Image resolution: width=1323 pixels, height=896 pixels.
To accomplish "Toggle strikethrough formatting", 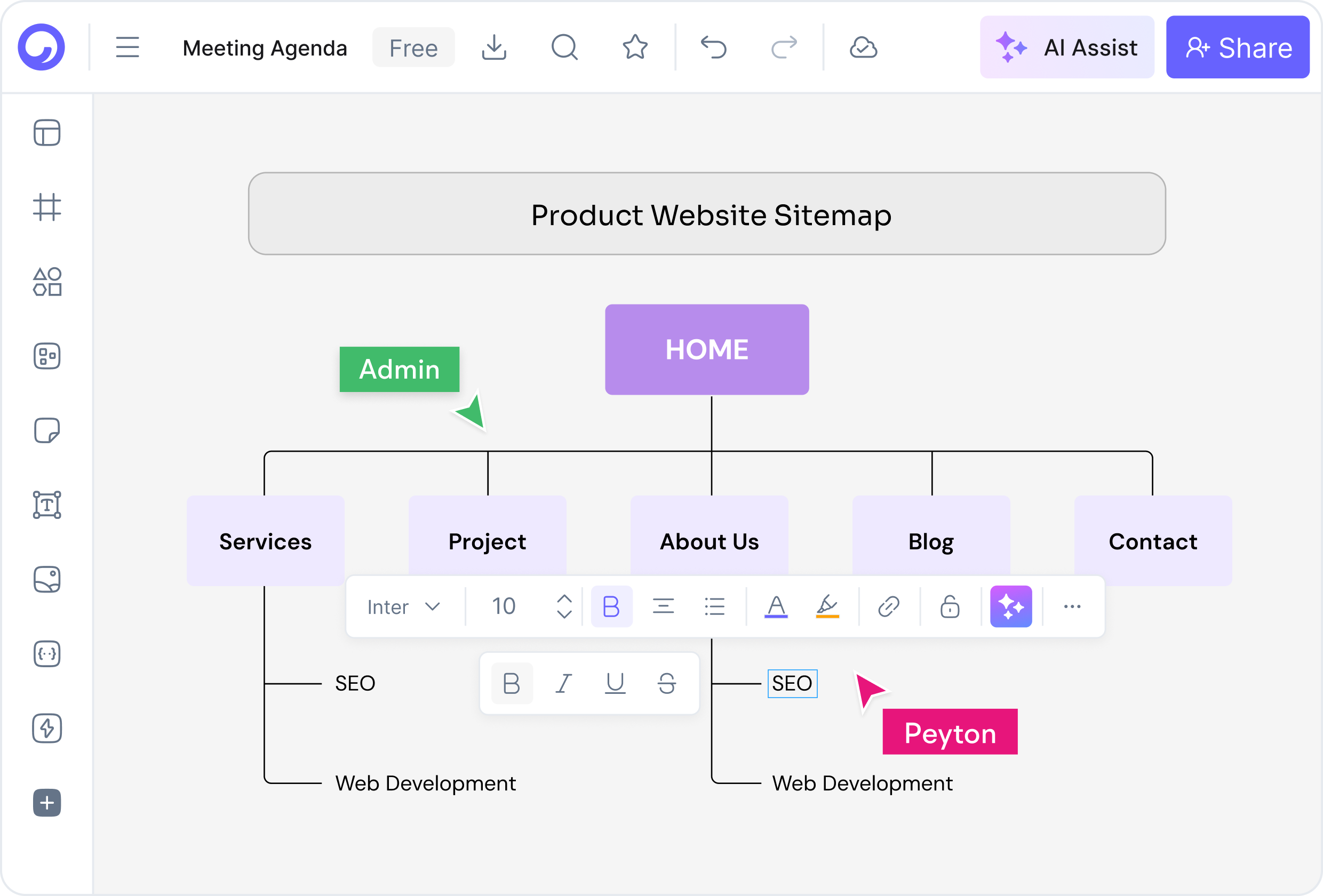I will 667,683.
